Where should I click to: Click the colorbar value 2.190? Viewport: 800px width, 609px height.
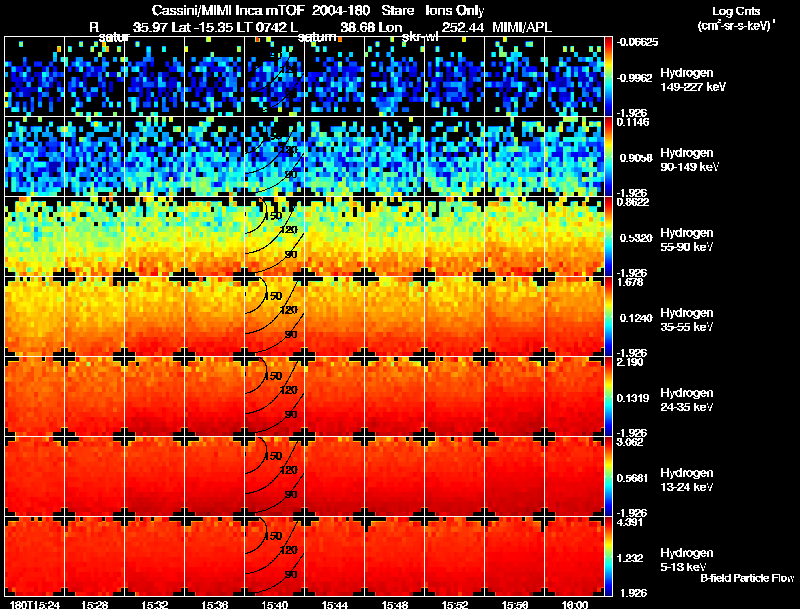point(630,363)
